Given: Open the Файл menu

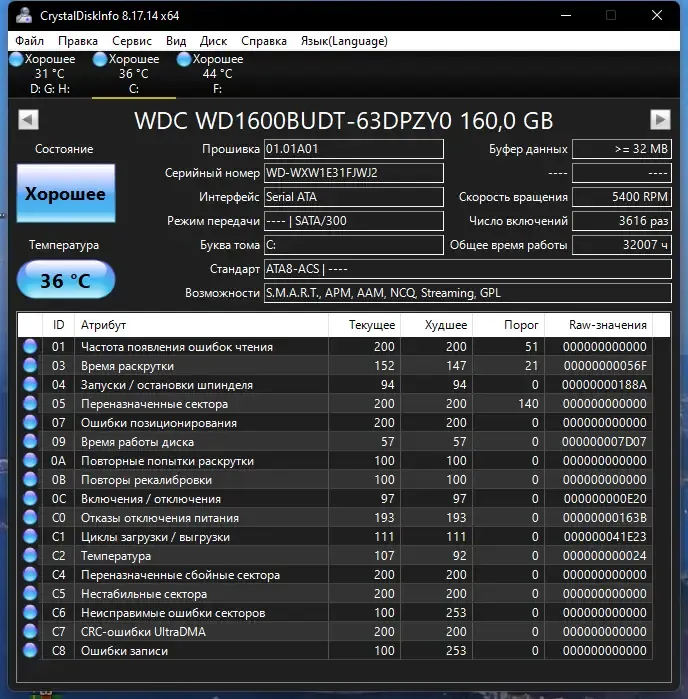Looking at the screenshot, I should [x=29, y=41].
